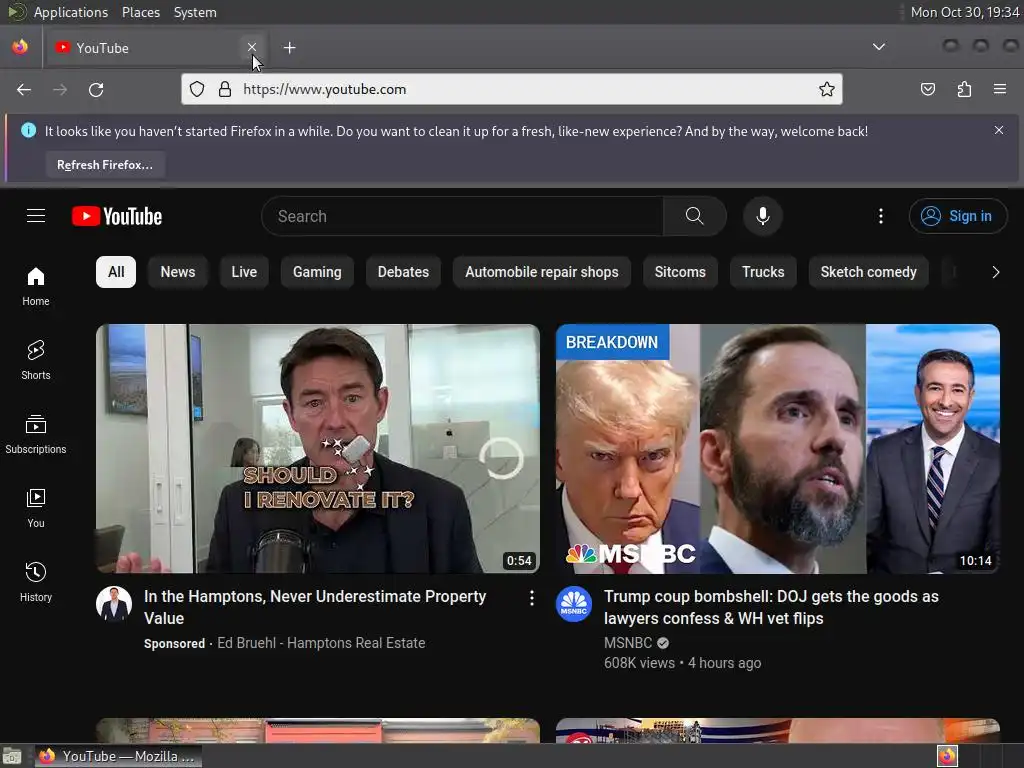Open the System menu
This screenshot has width=1024, height=768.
click(x=195, y=12)
